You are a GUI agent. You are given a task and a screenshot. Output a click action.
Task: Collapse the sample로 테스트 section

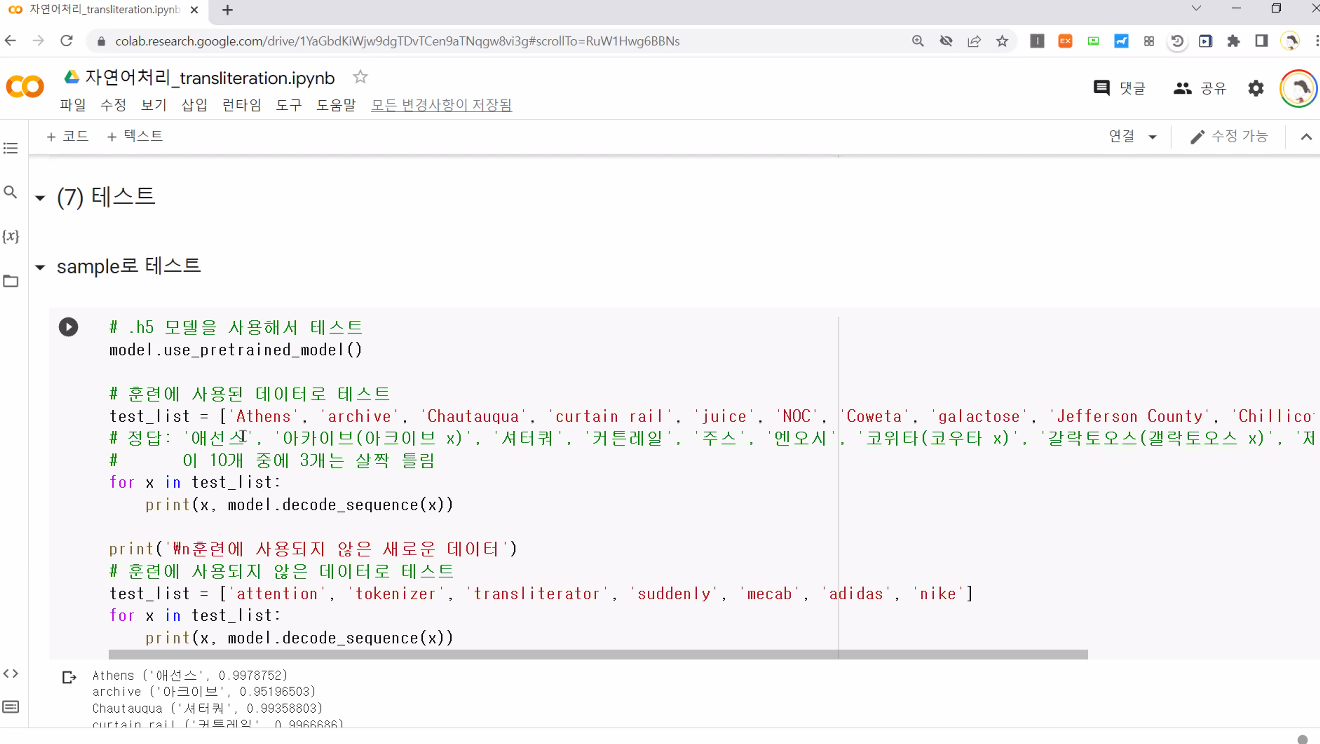pyautogui.click(x=40, y=267)
